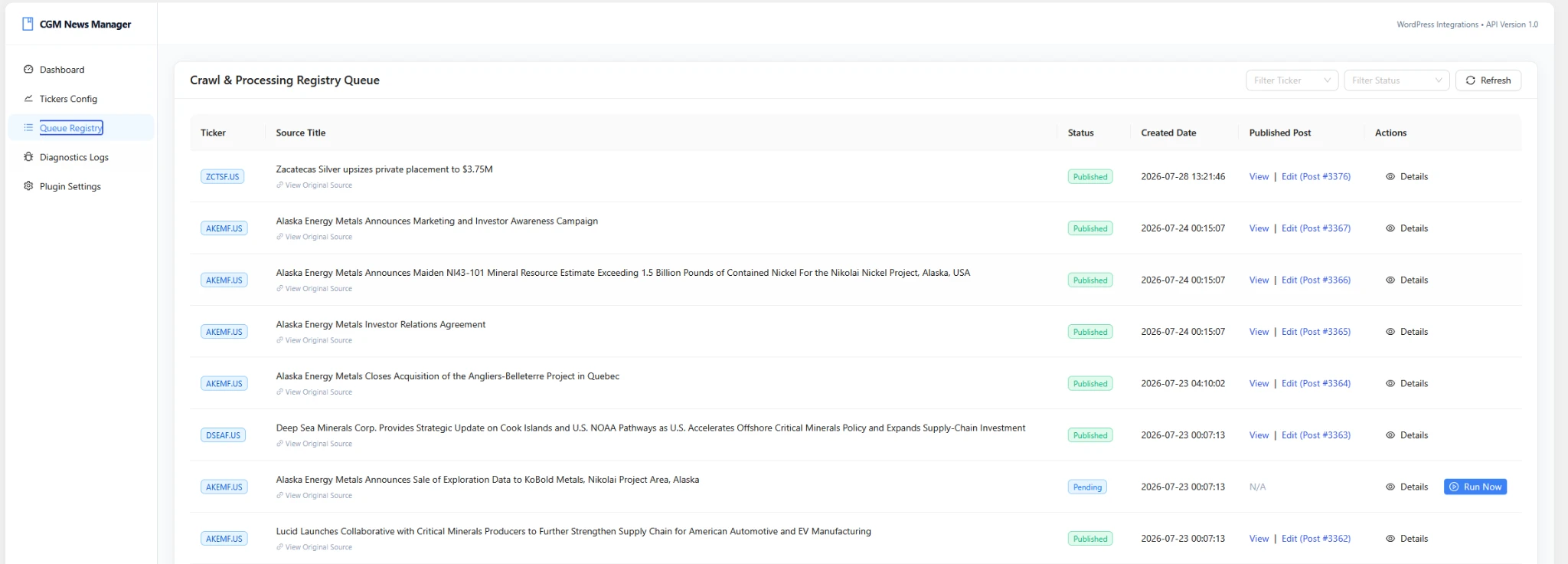
Task: Click eye icon for Post #3363 details
Action: 1390,435
